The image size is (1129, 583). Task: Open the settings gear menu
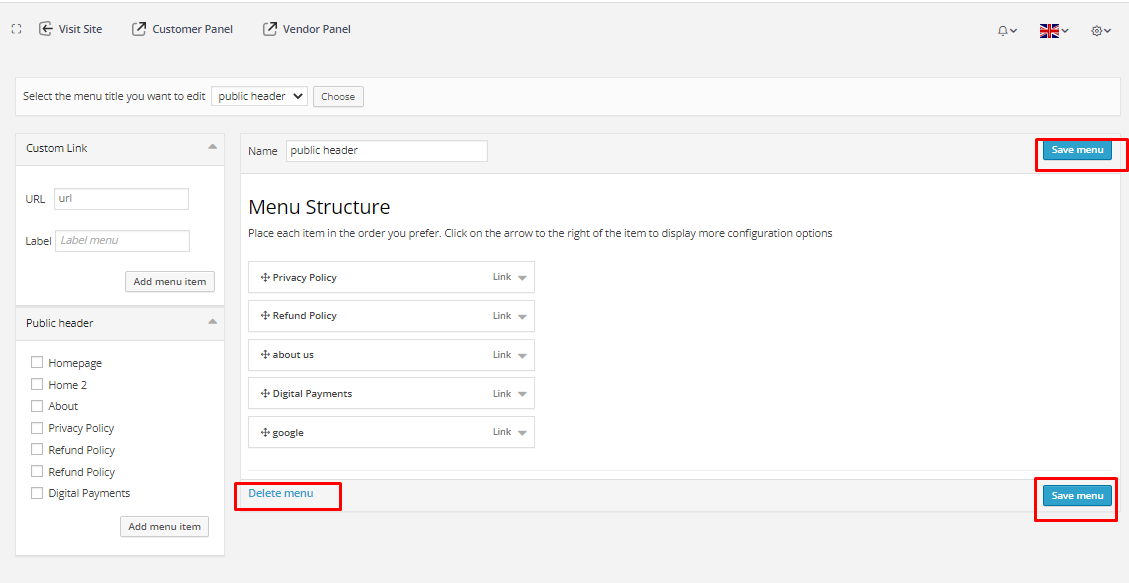1100,31
